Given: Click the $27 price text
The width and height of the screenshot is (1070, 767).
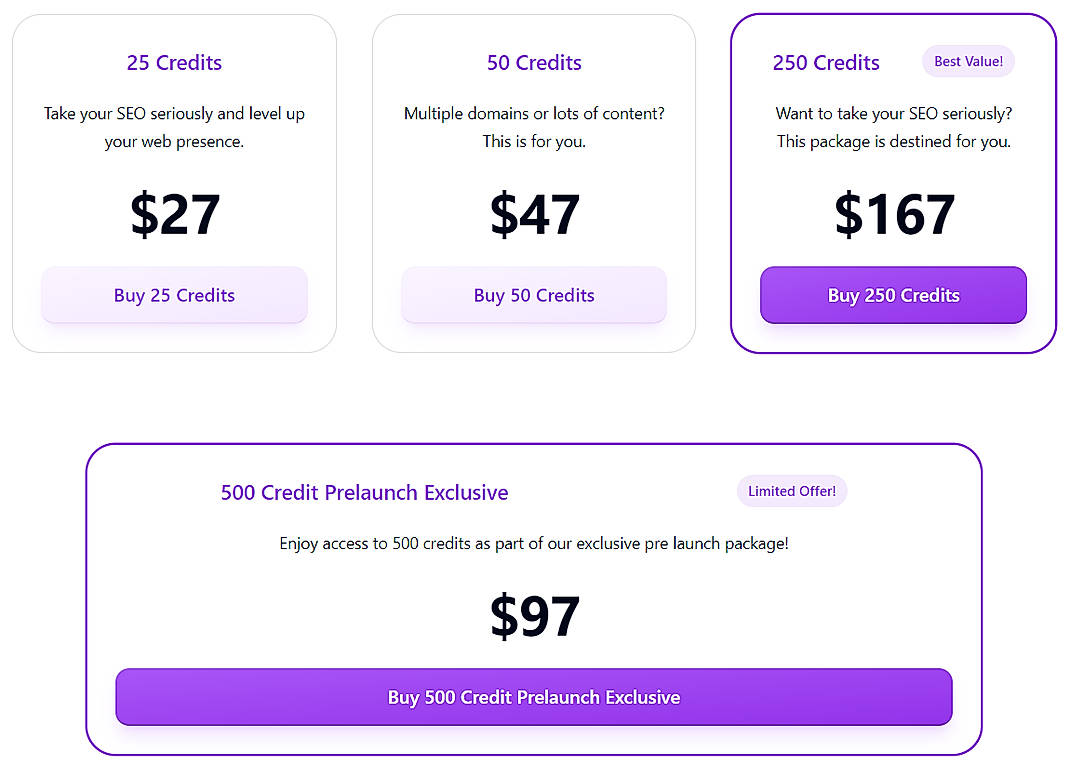Looking at the screenshot, I should pyautogui.click(x=174, y=214).
